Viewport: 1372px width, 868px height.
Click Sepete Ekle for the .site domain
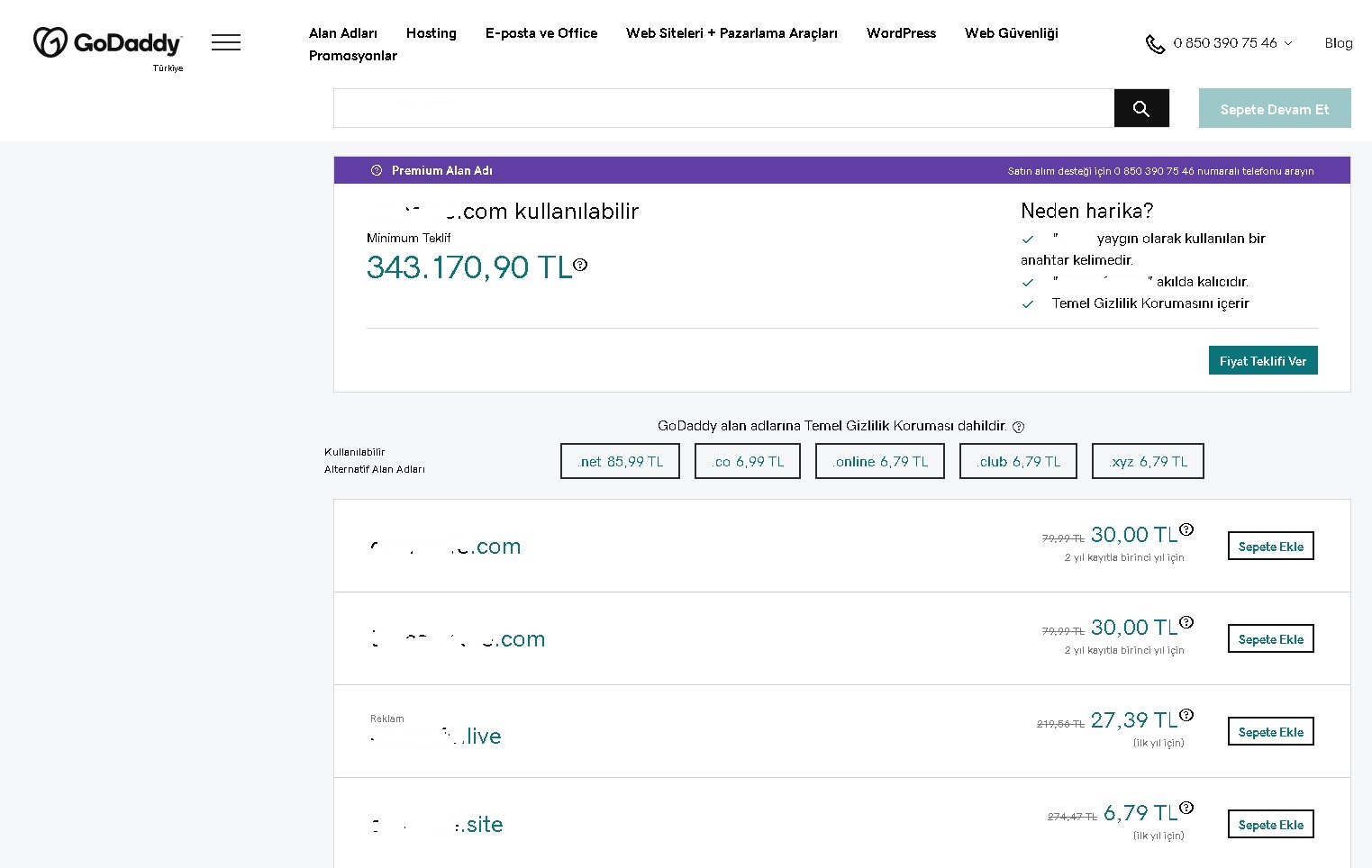[1271, 824]
